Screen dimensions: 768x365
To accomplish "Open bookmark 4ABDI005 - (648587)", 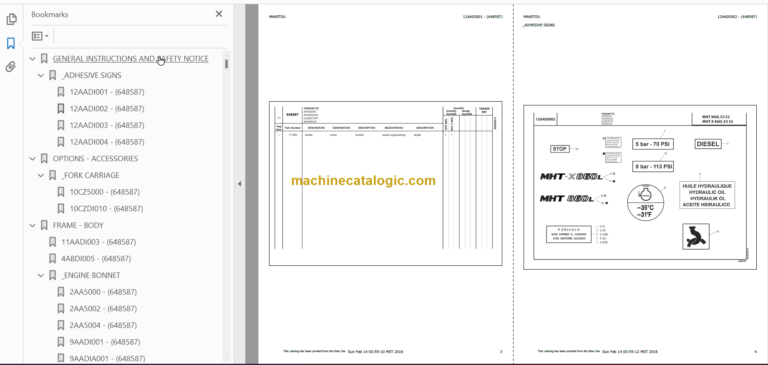I will [96, 259].
